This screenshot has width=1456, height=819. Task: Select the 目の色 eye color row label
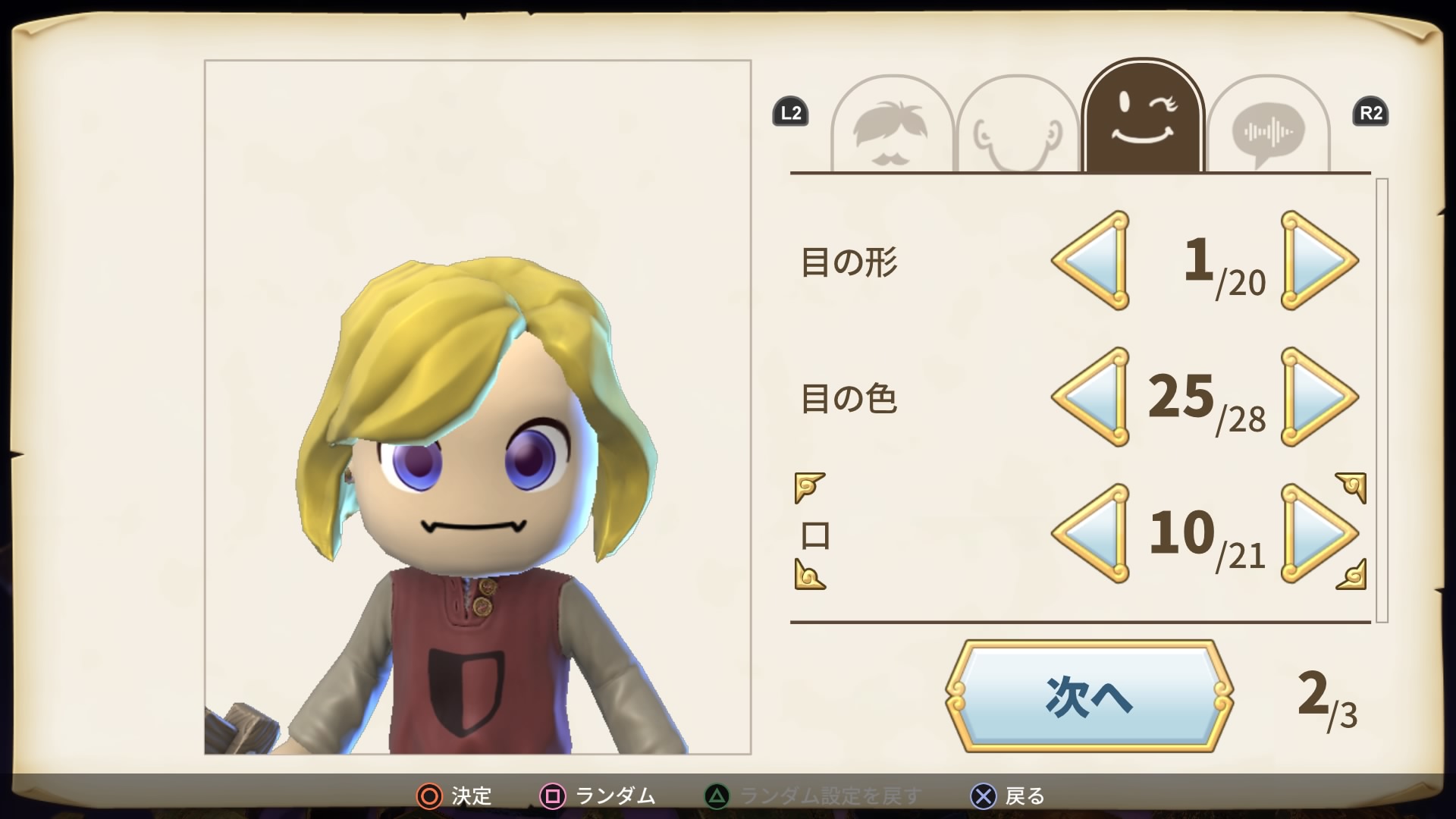coord(849,398)
